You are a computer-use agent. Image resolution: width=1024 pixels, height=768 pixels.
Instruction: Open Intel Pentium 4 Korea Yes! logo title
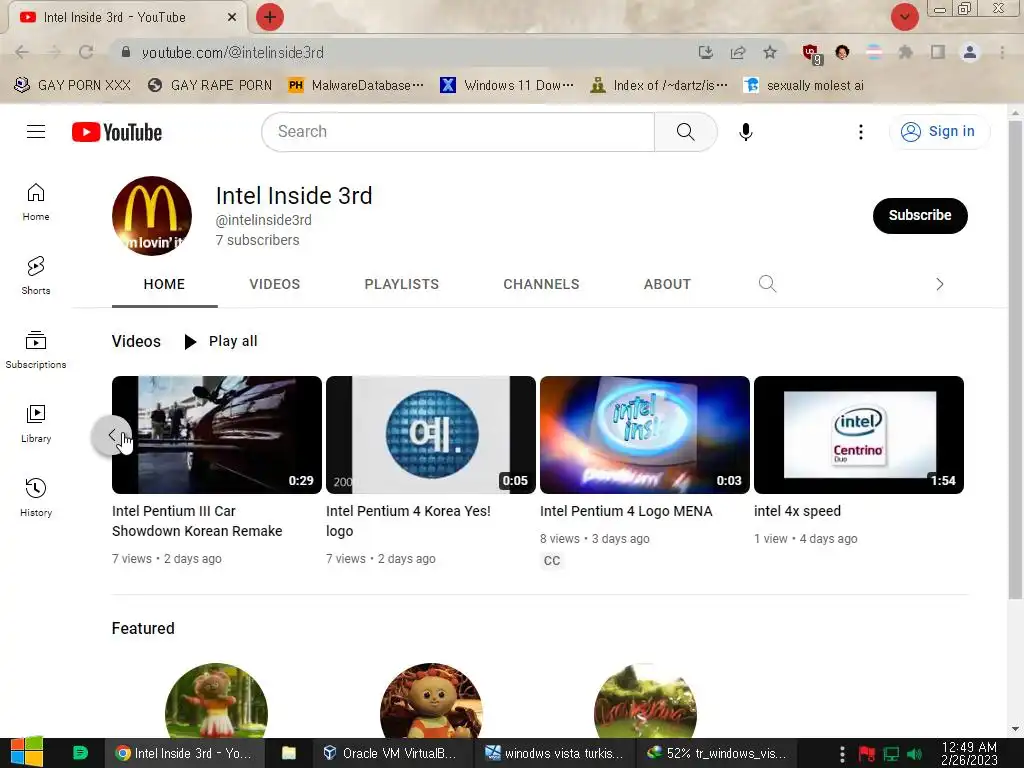(408, 521)
